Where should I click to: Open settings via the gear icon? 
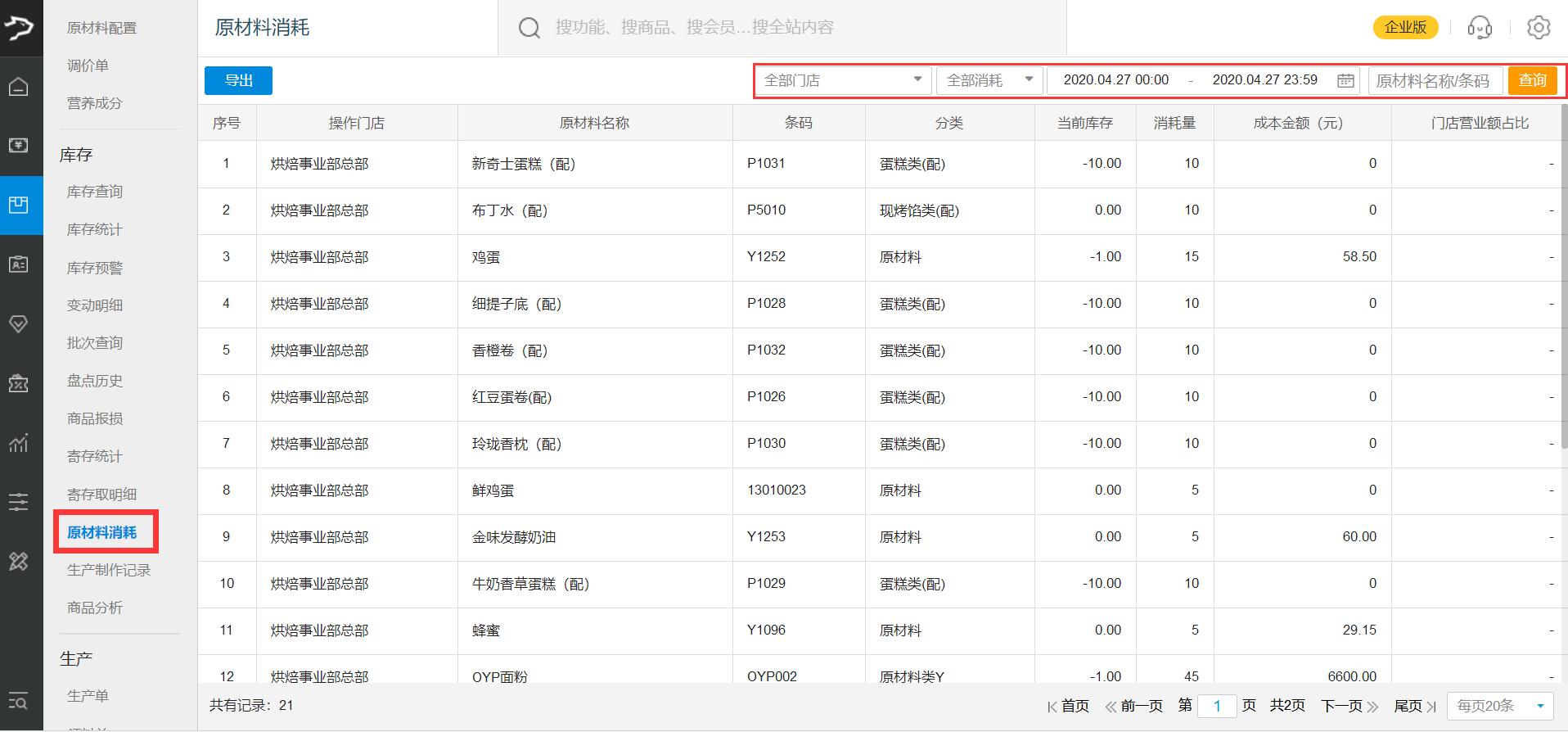point(1538,28)
